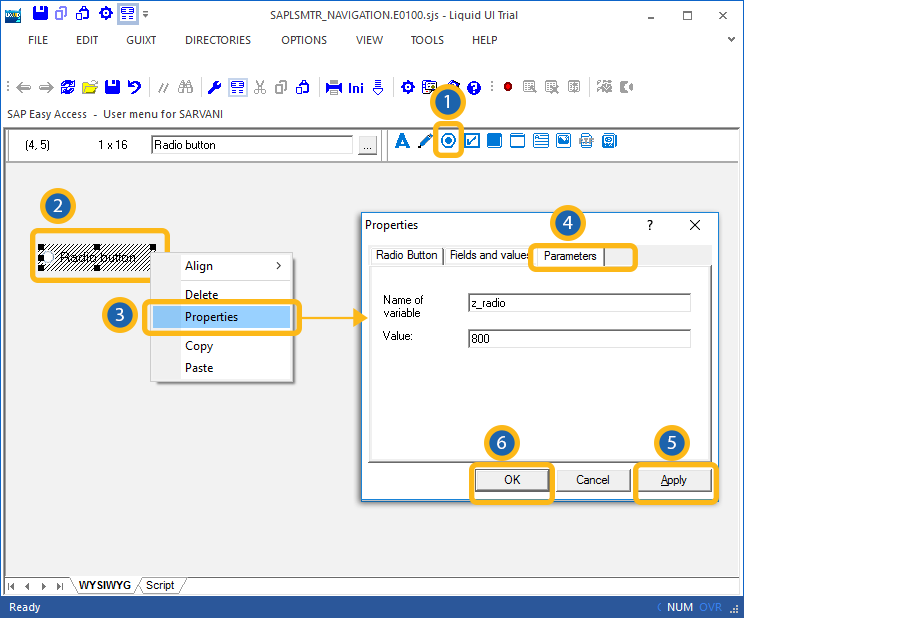Click the Name of variable field
This screenshot has width=900, height=618.
click(x=579, y=303)
